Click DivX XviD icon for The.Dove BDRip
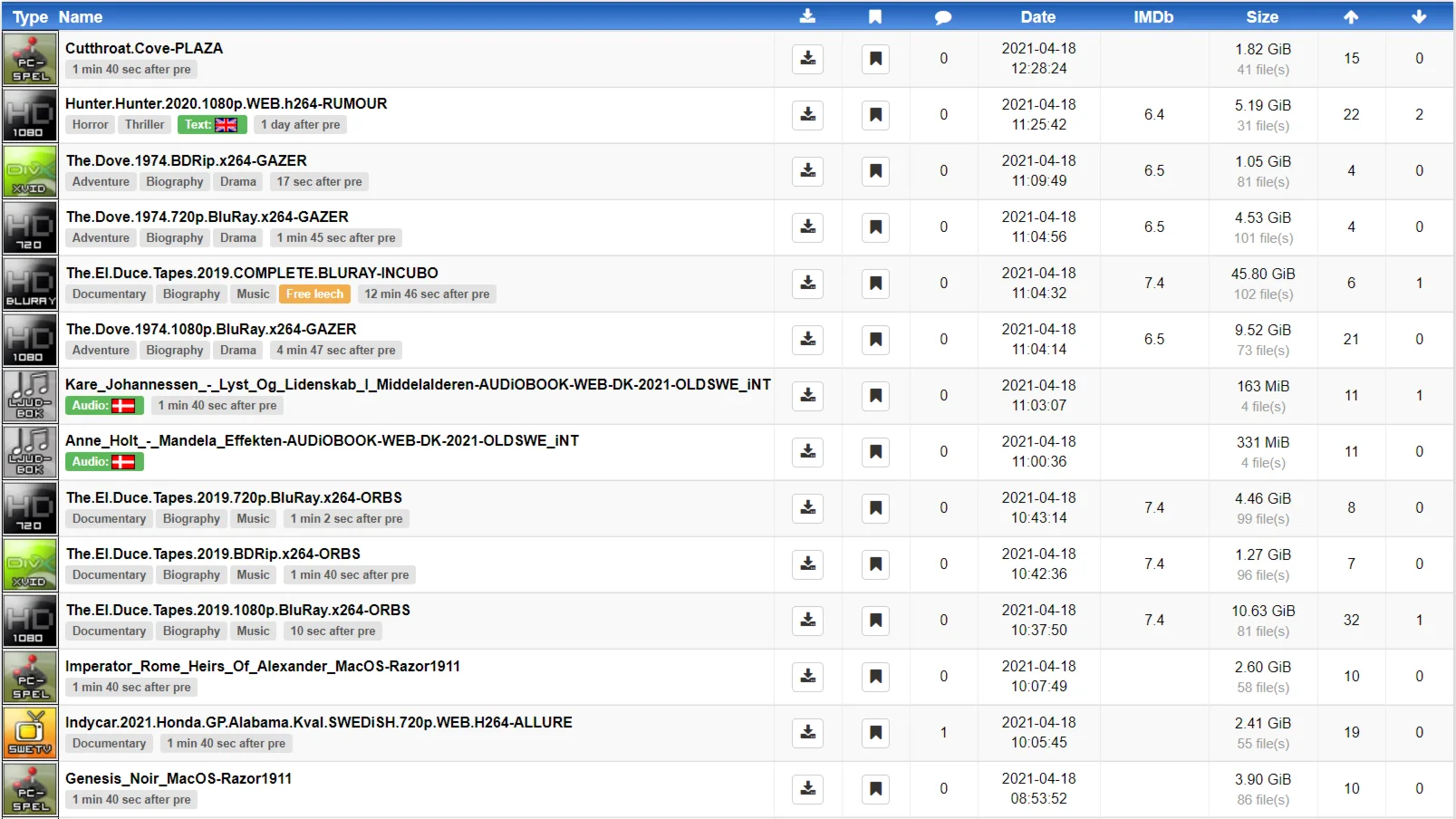 click(x=31, y=171)
